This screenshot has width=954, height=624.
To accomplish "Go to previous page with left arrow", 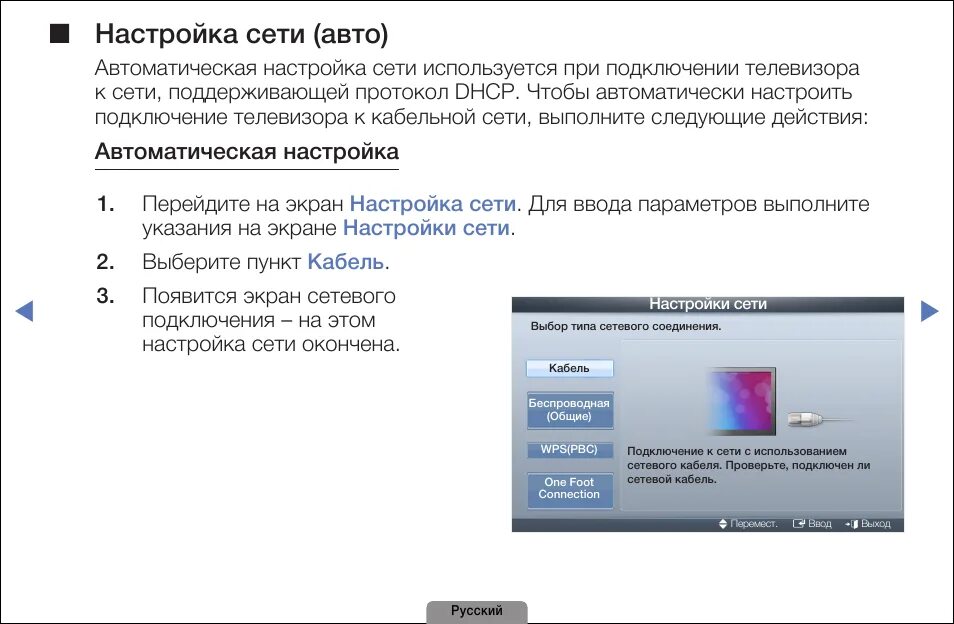I will [x=24, y=311].
